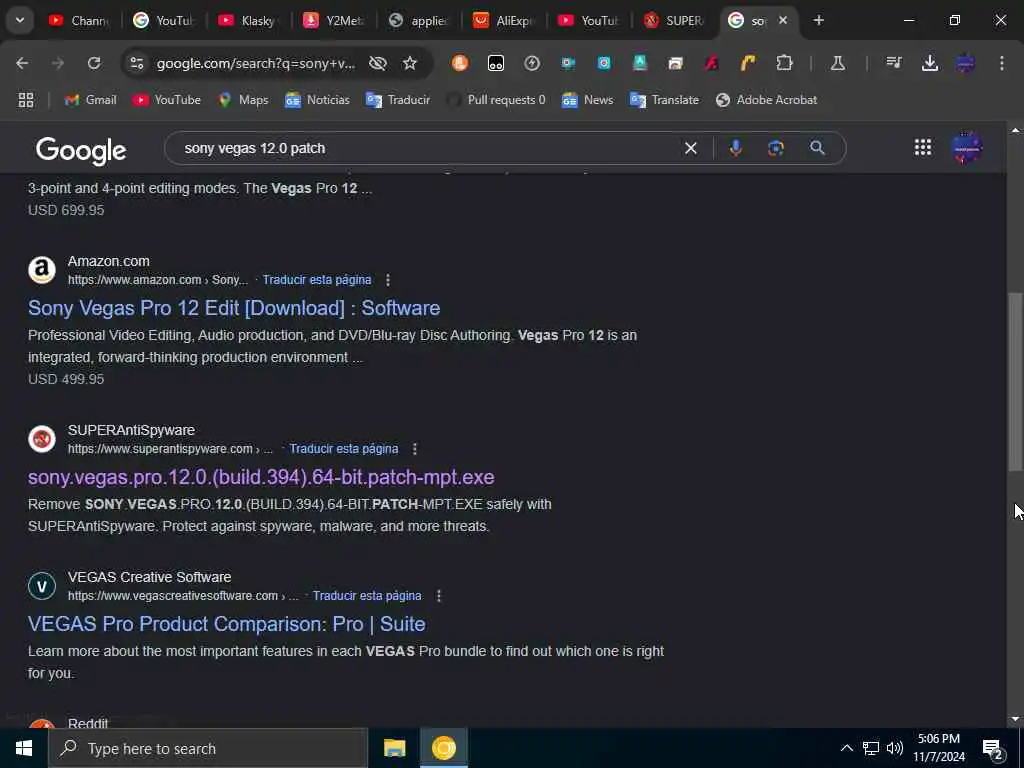Click the page vertical scrollbar thumb
1024x768 pixels.
1015,381
